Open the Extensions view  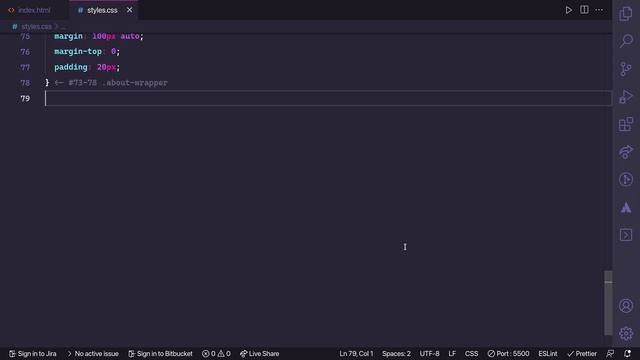[x=626, y=124]
